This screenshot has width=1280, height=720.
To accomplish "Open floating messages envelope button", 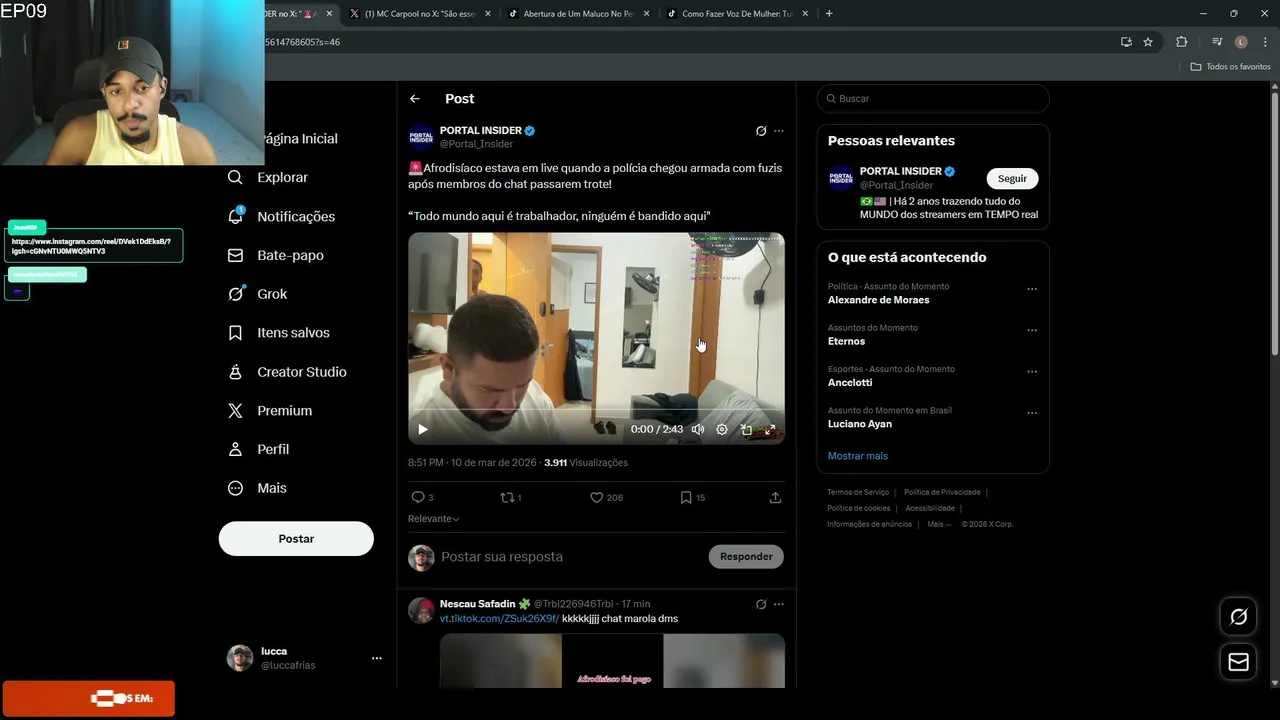I will click(x=1238, y=662).
